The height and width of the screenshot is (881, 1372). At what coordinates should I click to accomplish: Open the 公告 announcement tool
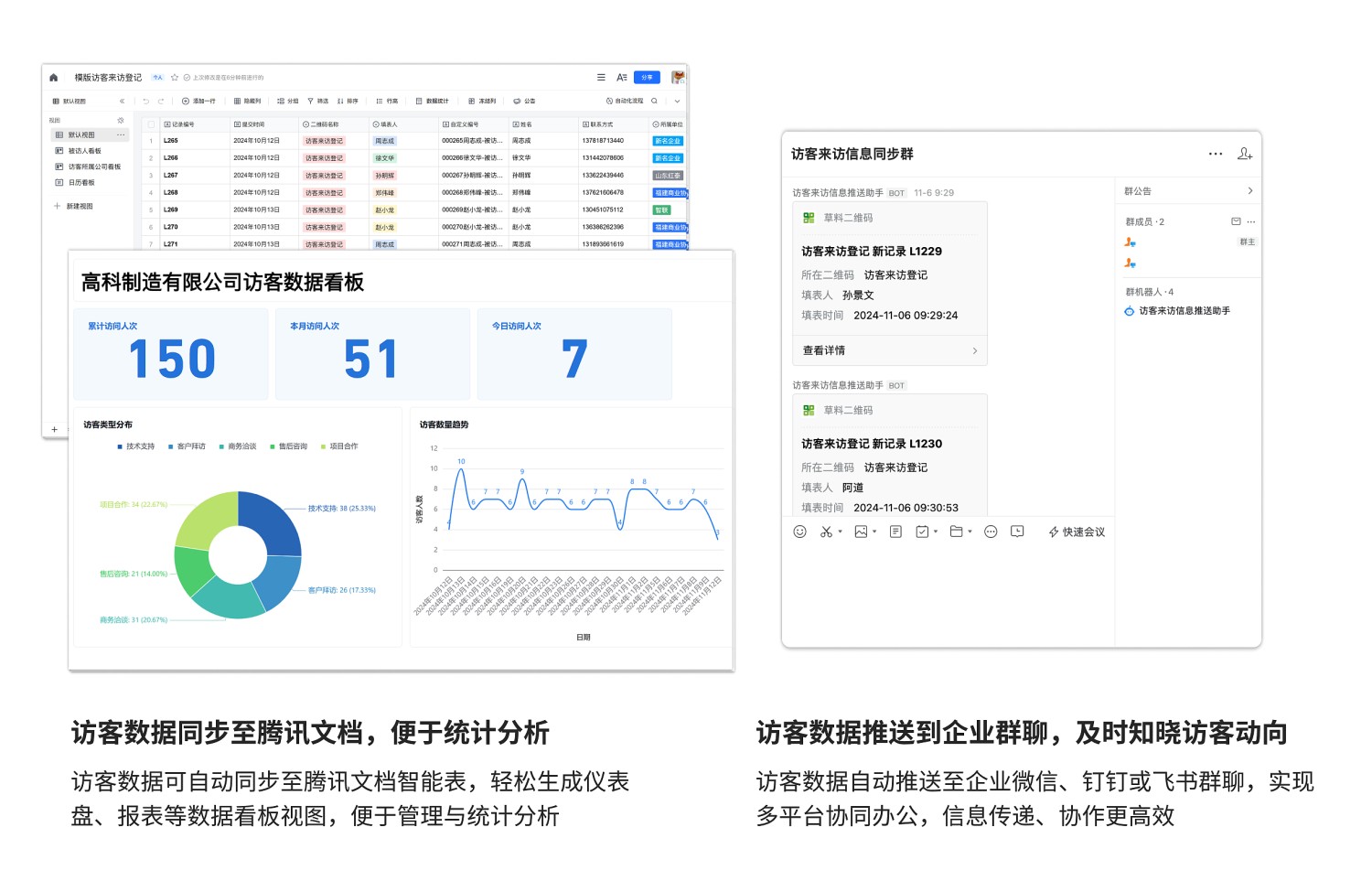(524, 102)
